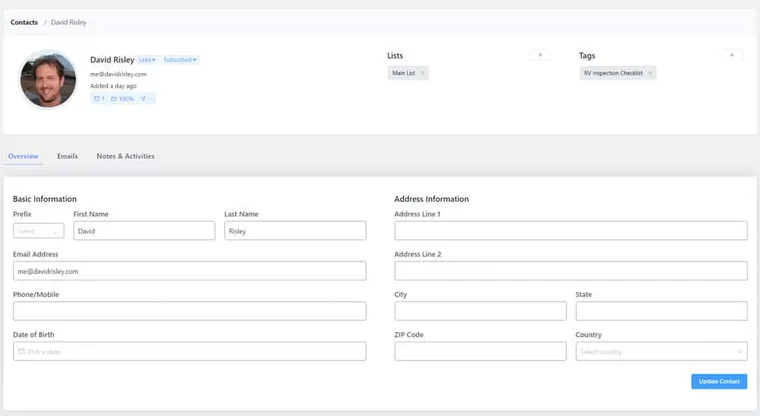Click the Date of Birth picker field
This screenshot has height=416, width=760.
pyautogui.click(x=190, y=352)
